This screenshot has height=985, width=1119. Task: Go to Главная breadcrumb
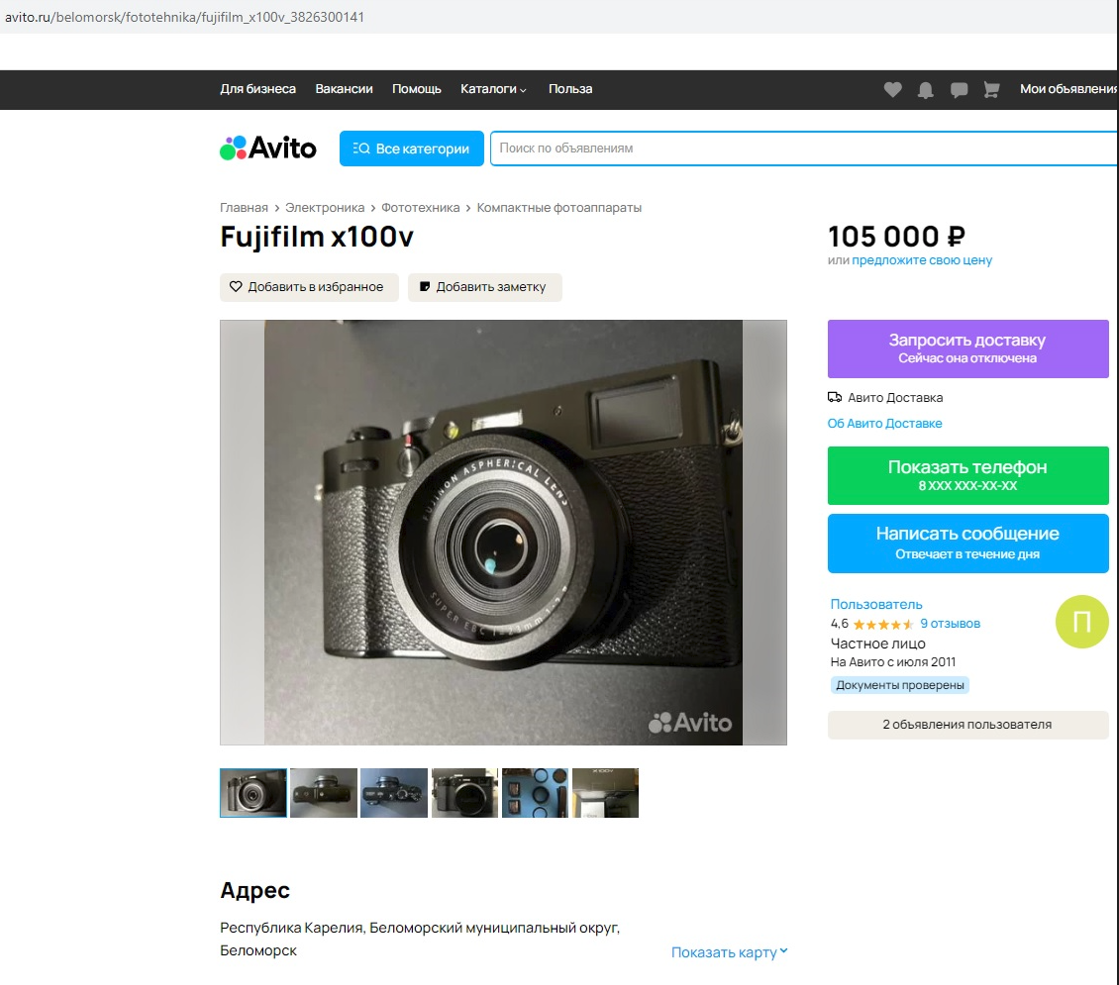point(244,208)
